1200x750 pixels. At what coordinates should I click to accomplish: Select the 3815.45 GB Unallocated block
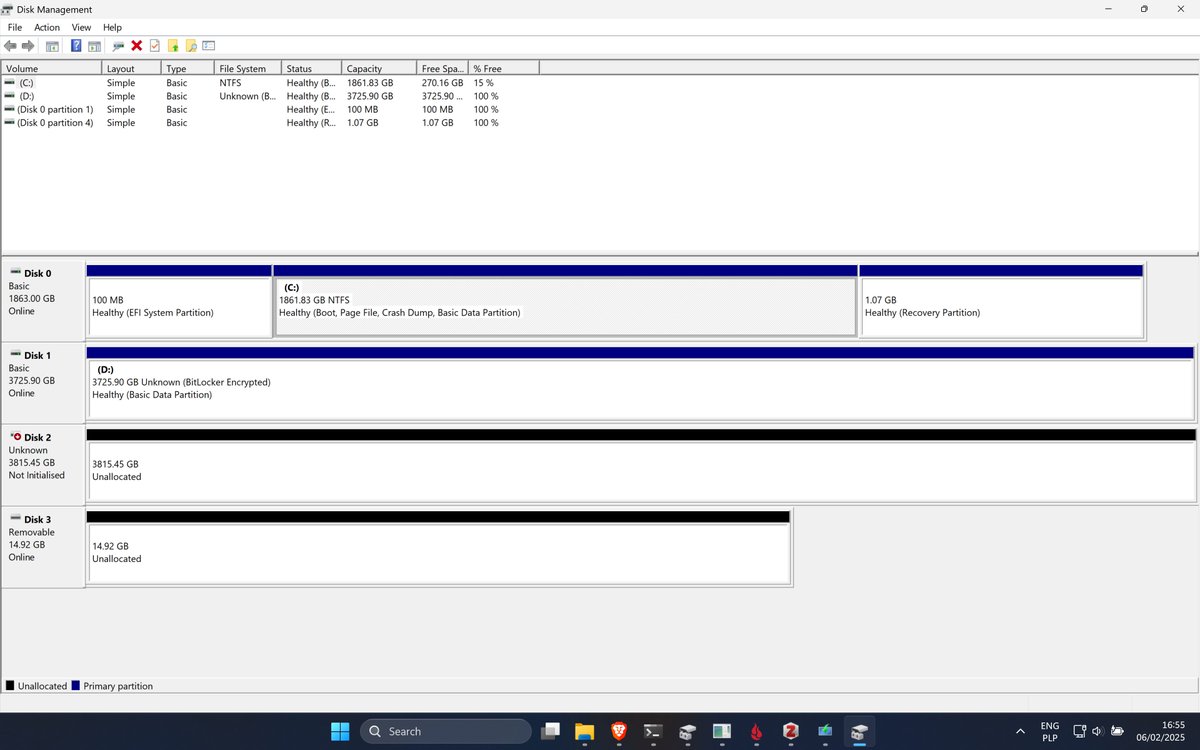[x=640, y=466]
